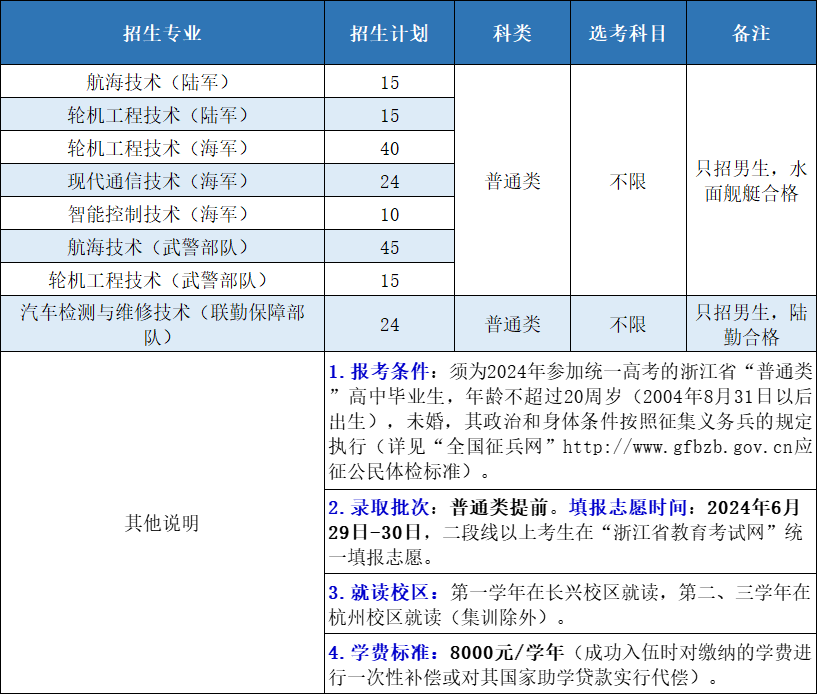Select the 航海技术（武警部队） cell

click(162, 247)
